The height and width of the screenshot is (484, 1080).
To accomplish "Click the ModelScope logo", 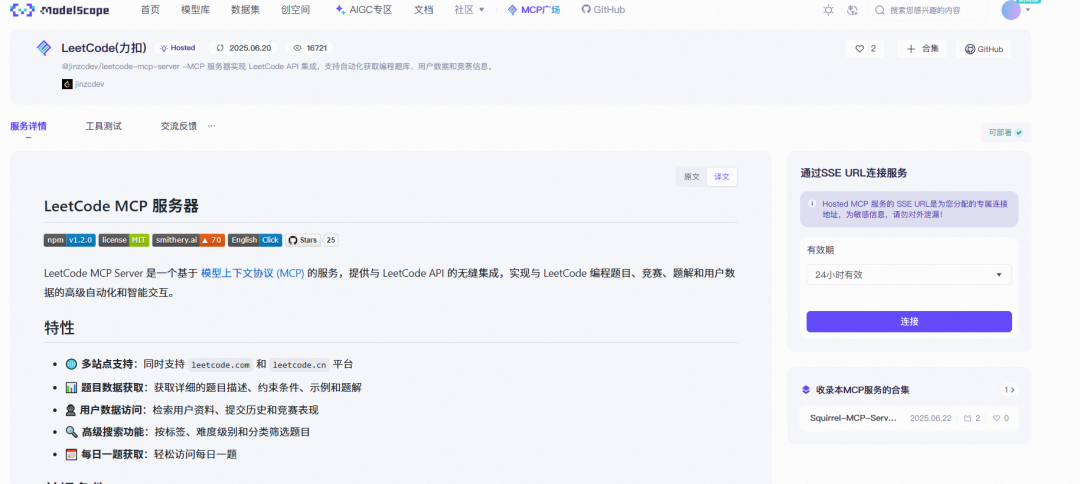I will [59, 10].
